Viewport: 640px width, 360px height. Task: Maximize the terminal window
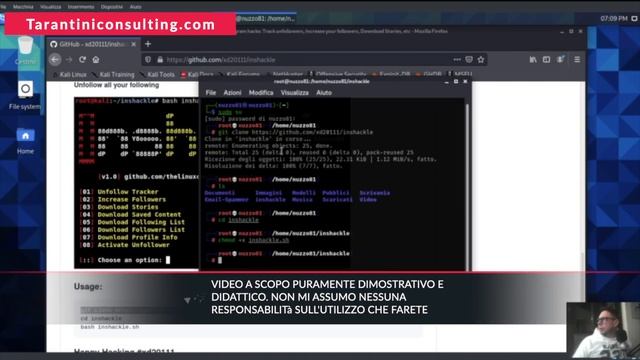[456, 82]
